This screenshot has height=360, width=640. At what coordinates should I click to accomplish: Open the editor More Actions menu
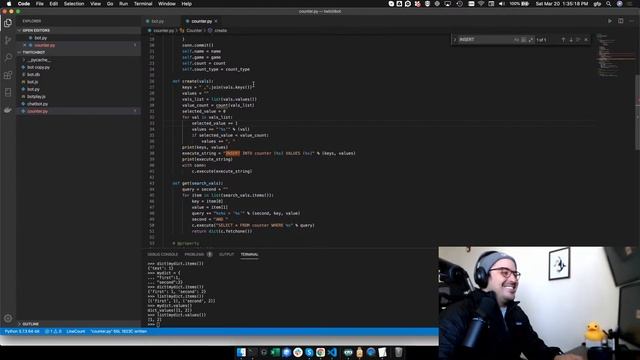tap(631, 21)
